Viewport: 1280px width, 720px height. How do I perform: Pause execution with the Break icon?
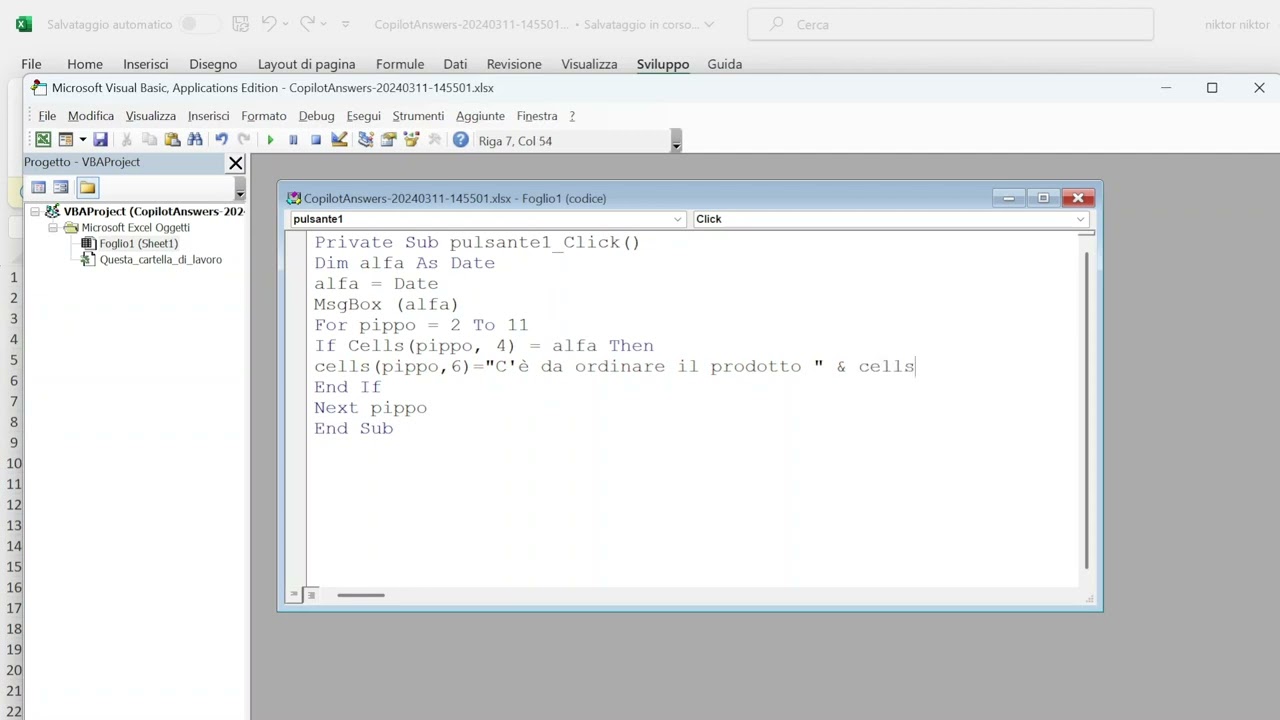[x=293, y=140]
